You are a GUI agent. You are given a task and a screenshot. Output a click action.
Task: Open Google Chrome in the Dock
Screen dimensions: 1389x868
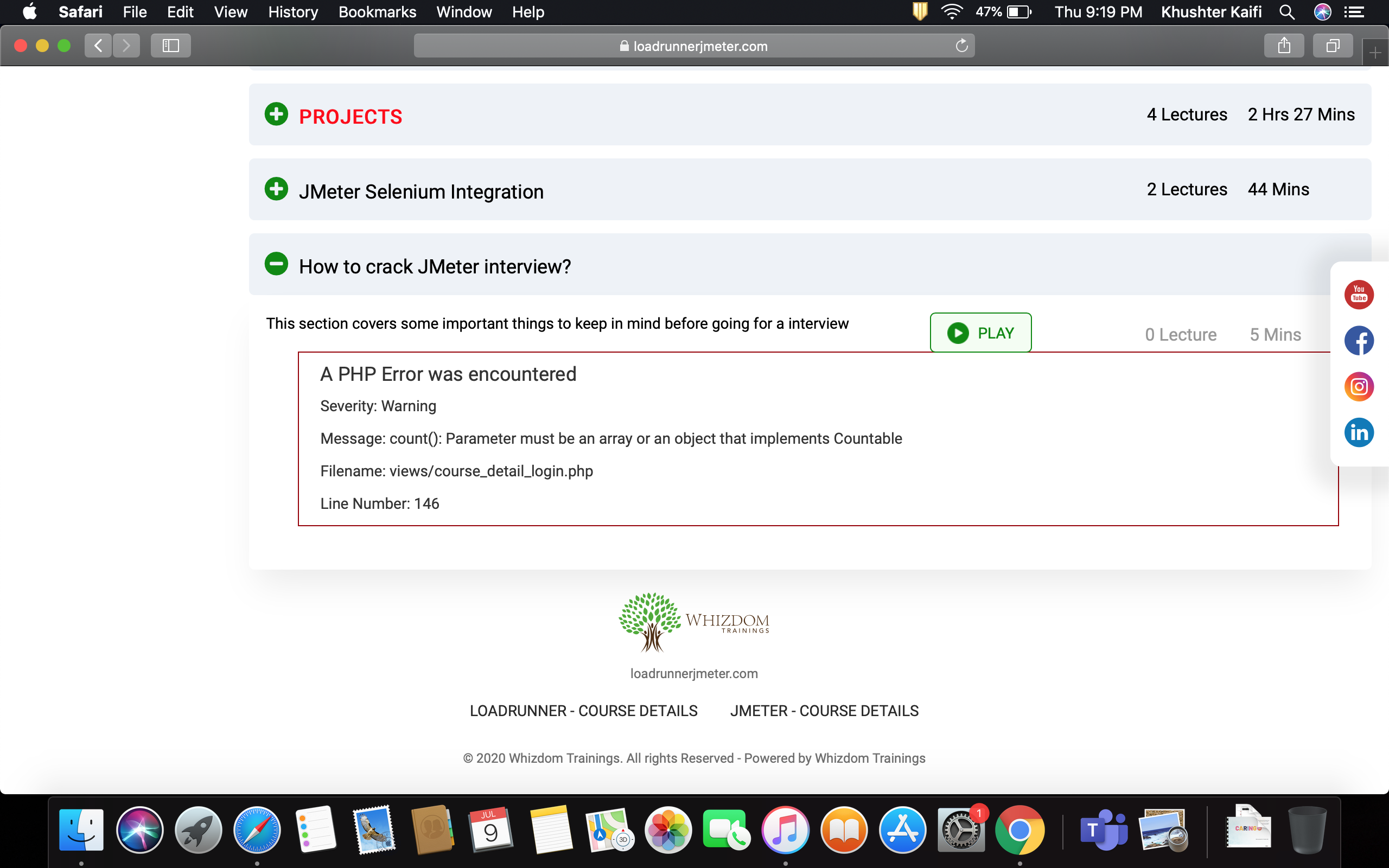click(1020, 830)
